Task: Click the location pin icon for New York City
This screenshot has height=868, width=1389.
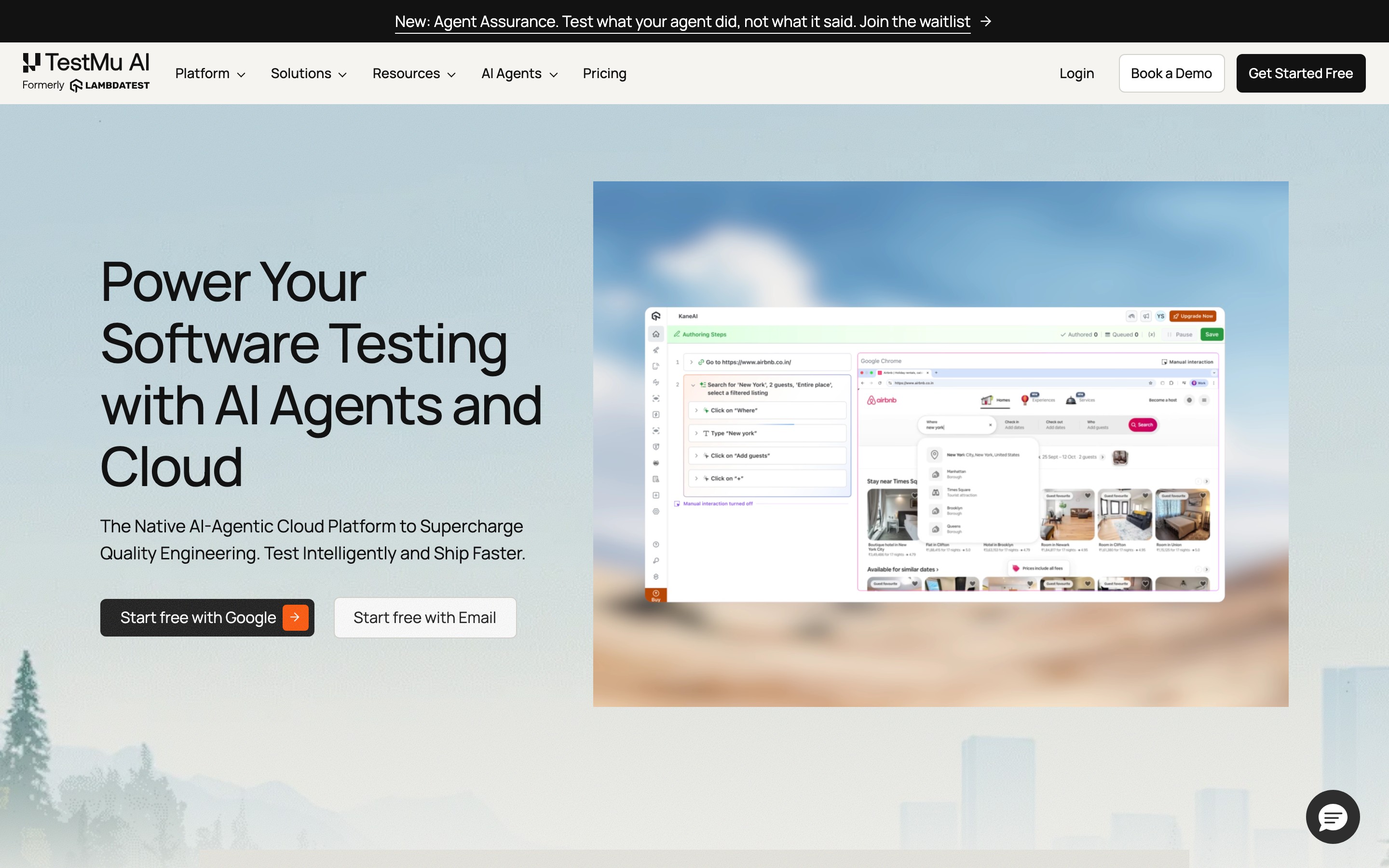Action: (x=934, y=455)
